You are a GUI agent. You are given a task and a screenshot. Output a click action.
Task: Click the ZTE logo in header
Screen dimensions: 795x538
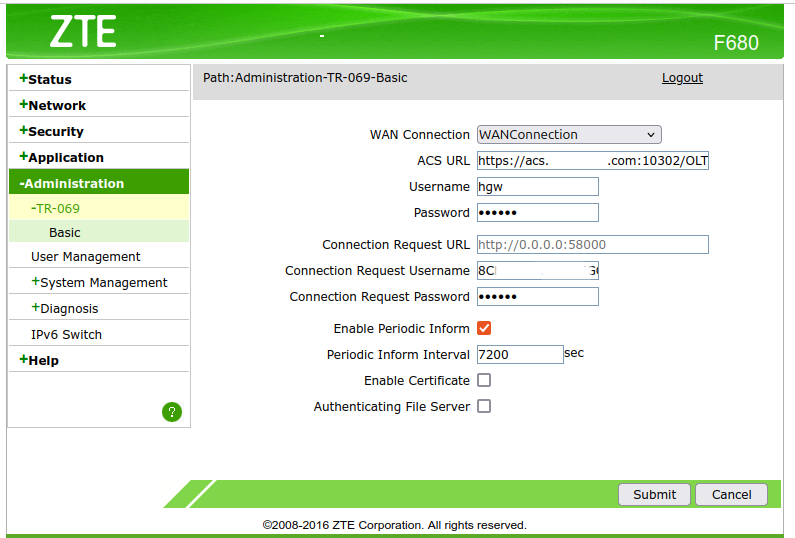83,31
